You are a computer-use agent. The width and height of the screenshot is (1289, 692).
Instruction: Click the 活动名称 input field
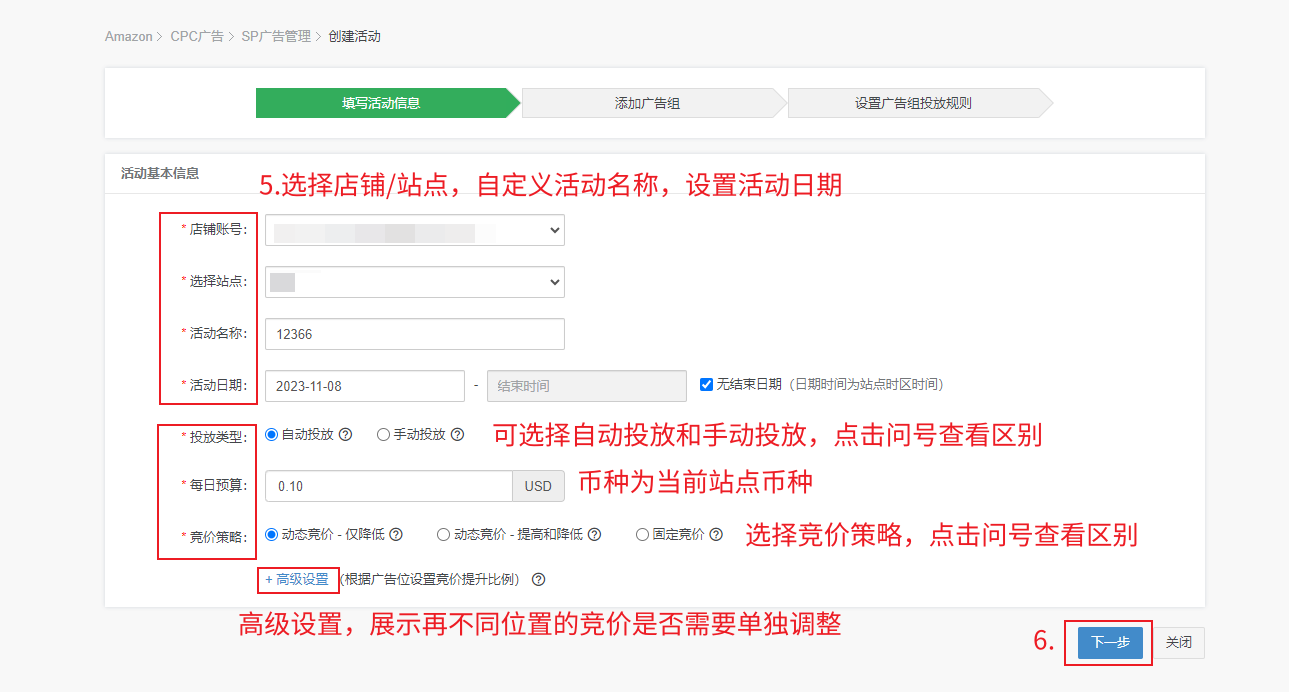coord(414,334)
